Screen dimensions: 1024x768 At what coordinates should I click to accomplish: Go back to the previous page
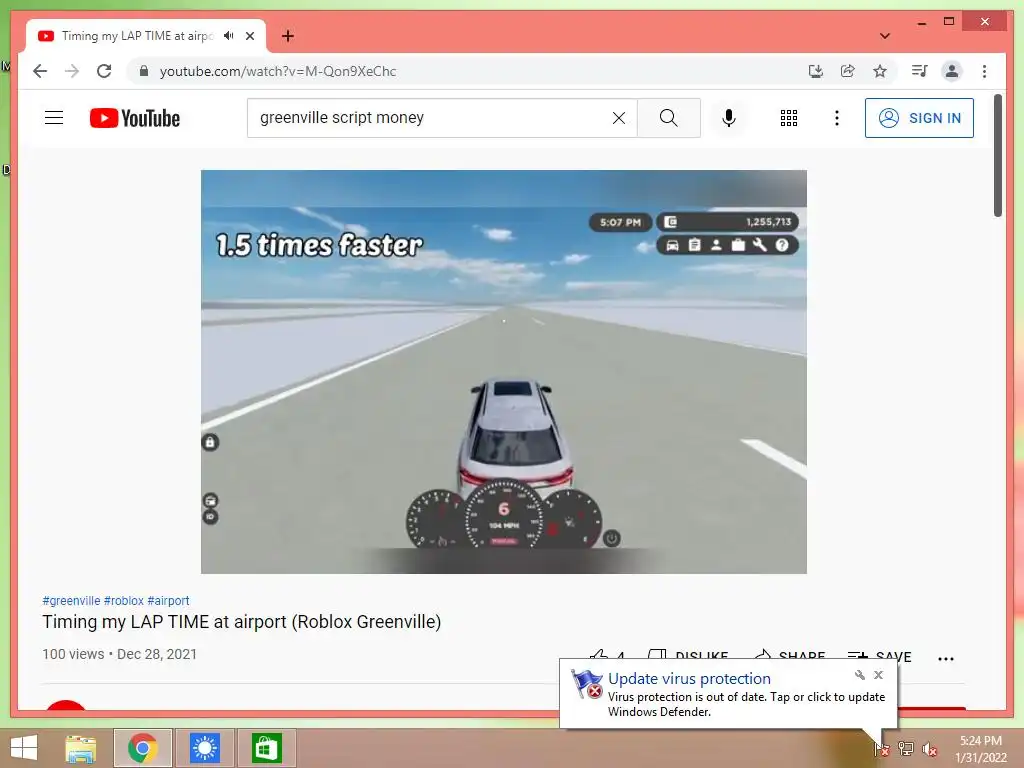click(40, 71)
